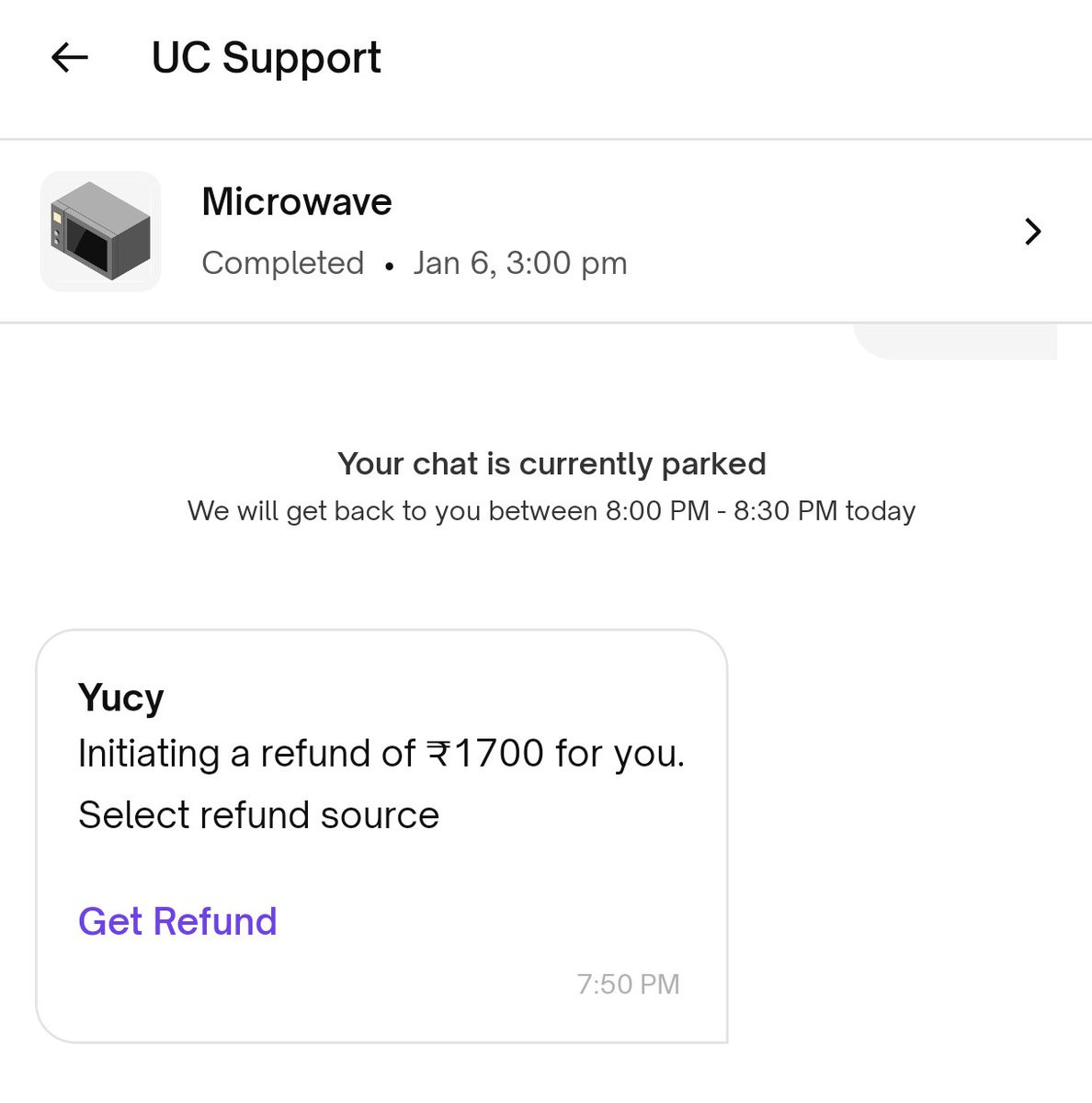Image resolution: width=1092 pixels, height=1103 pixels.
Task: Click the bullet separator in booking status
Action: [390, 266]
